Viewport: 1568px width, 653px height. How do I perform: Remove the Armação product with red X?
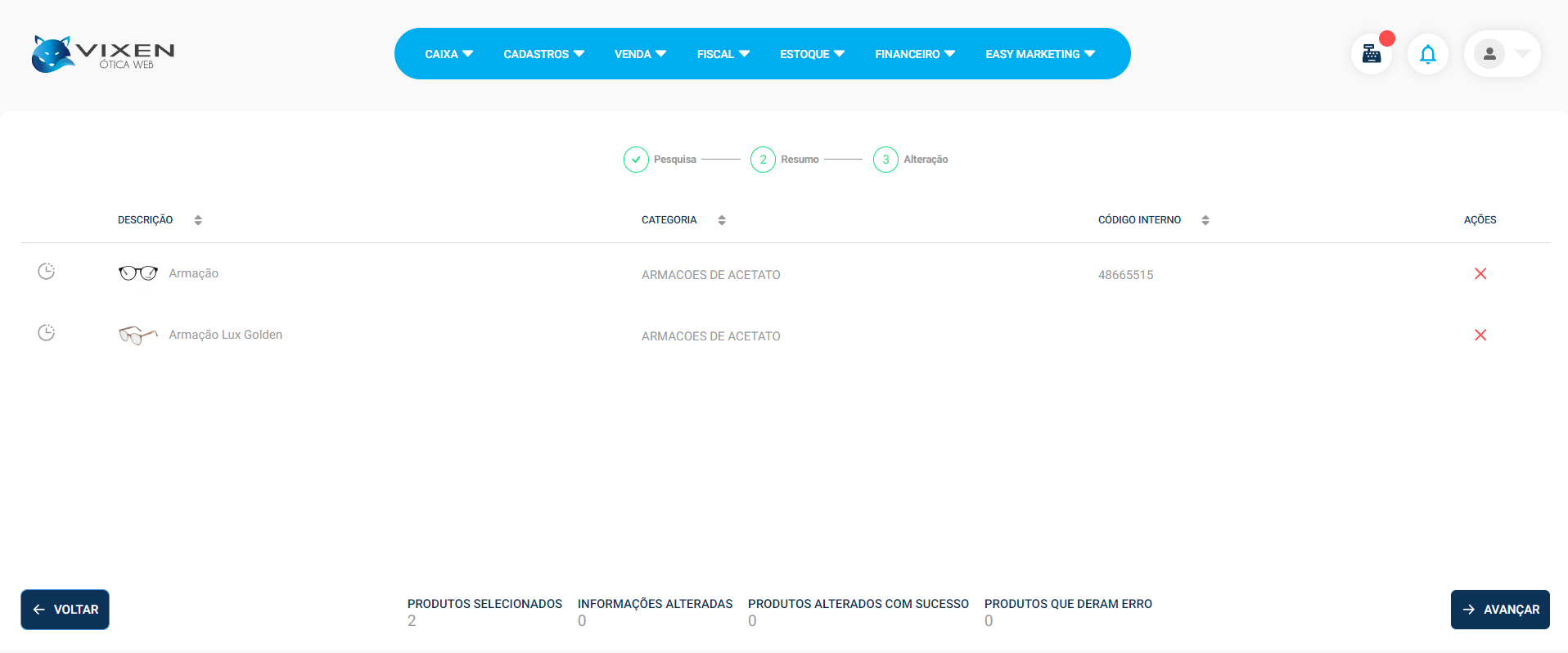(1480, 274)
